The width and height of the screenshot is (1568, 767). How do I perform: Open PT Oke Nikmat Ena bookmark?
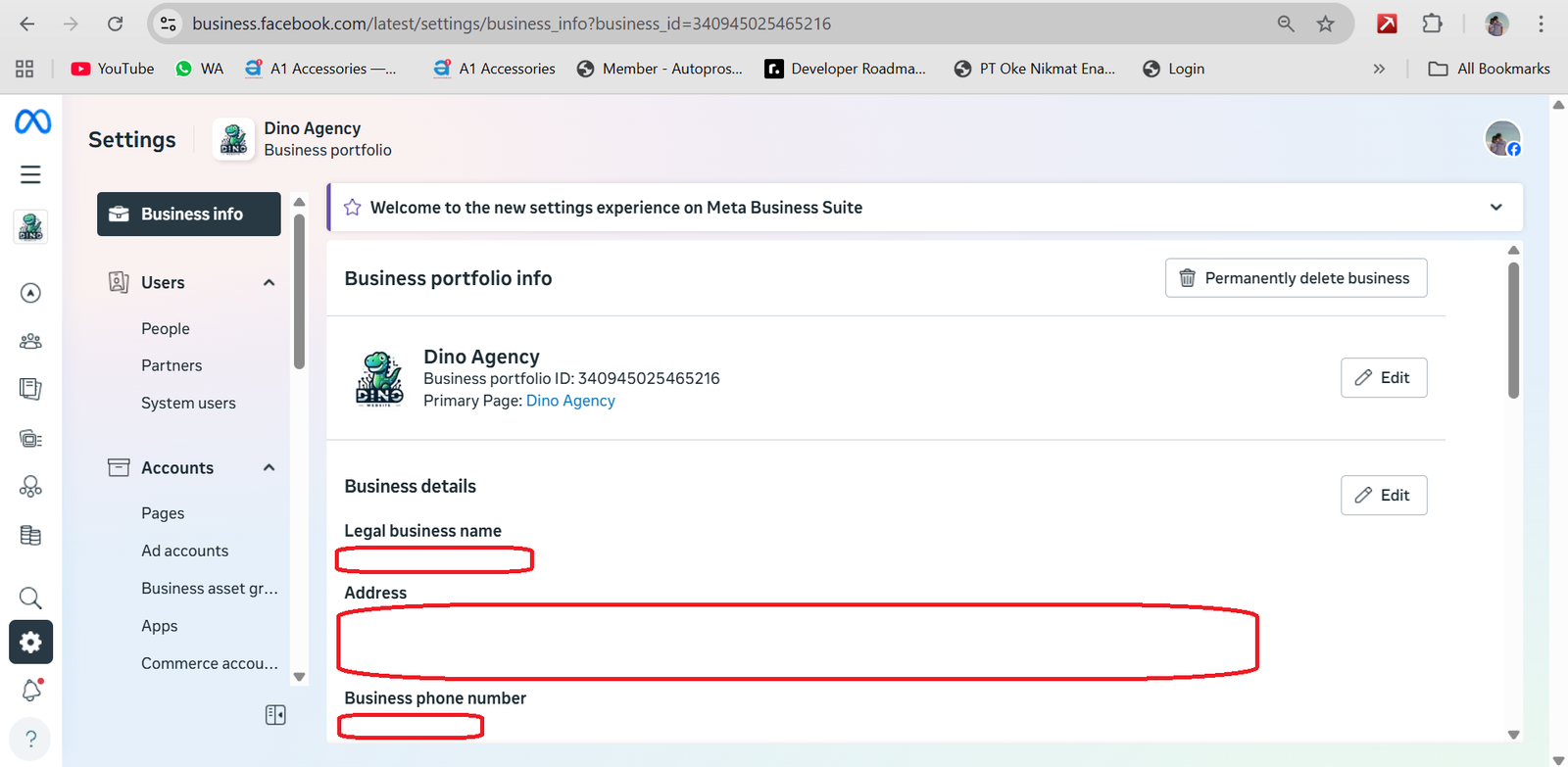1034,69
